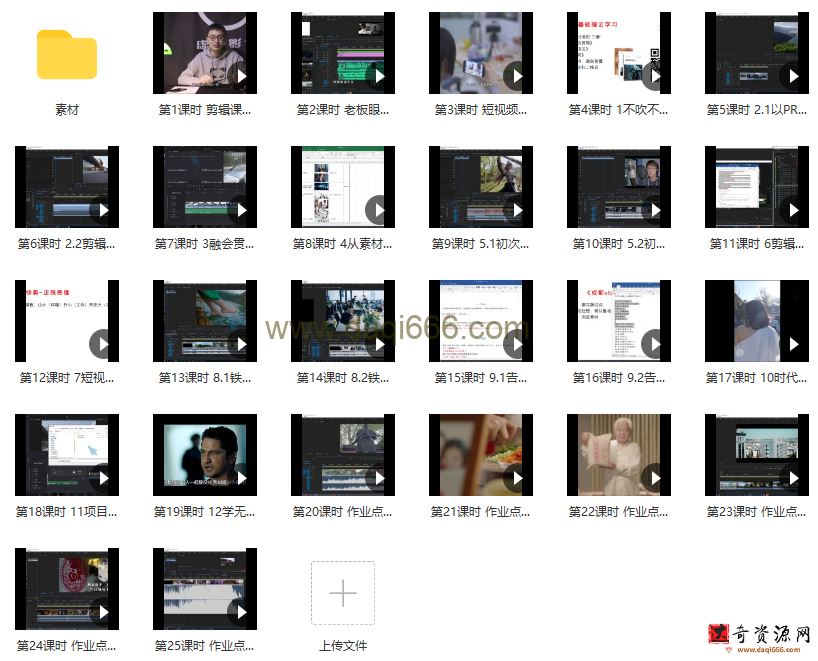Screen dimensions: 818x661
Task: Play the 第21课时 video thumbnail
Action: (481, 455)
